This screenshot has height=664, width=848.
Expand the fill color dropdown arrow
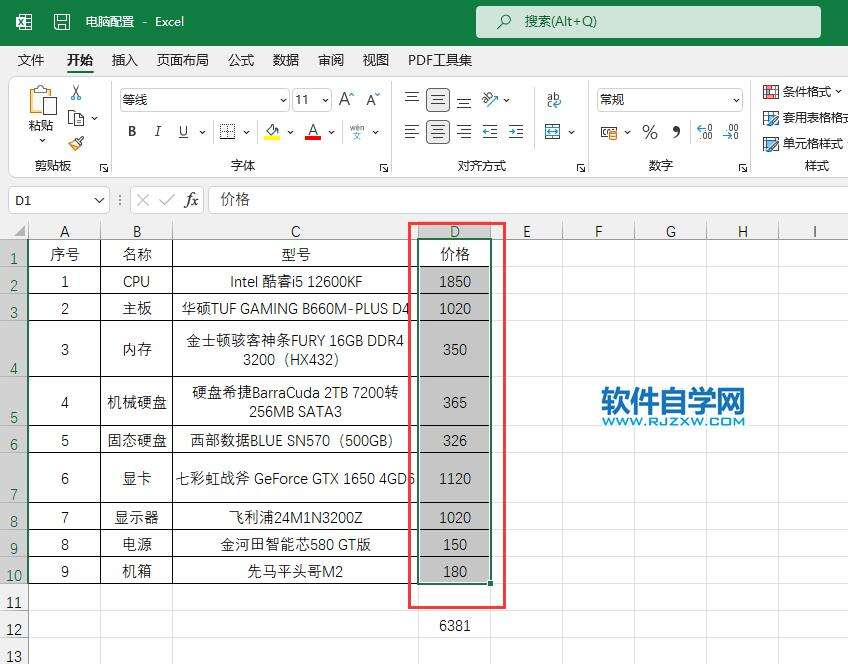coord(291,129)
